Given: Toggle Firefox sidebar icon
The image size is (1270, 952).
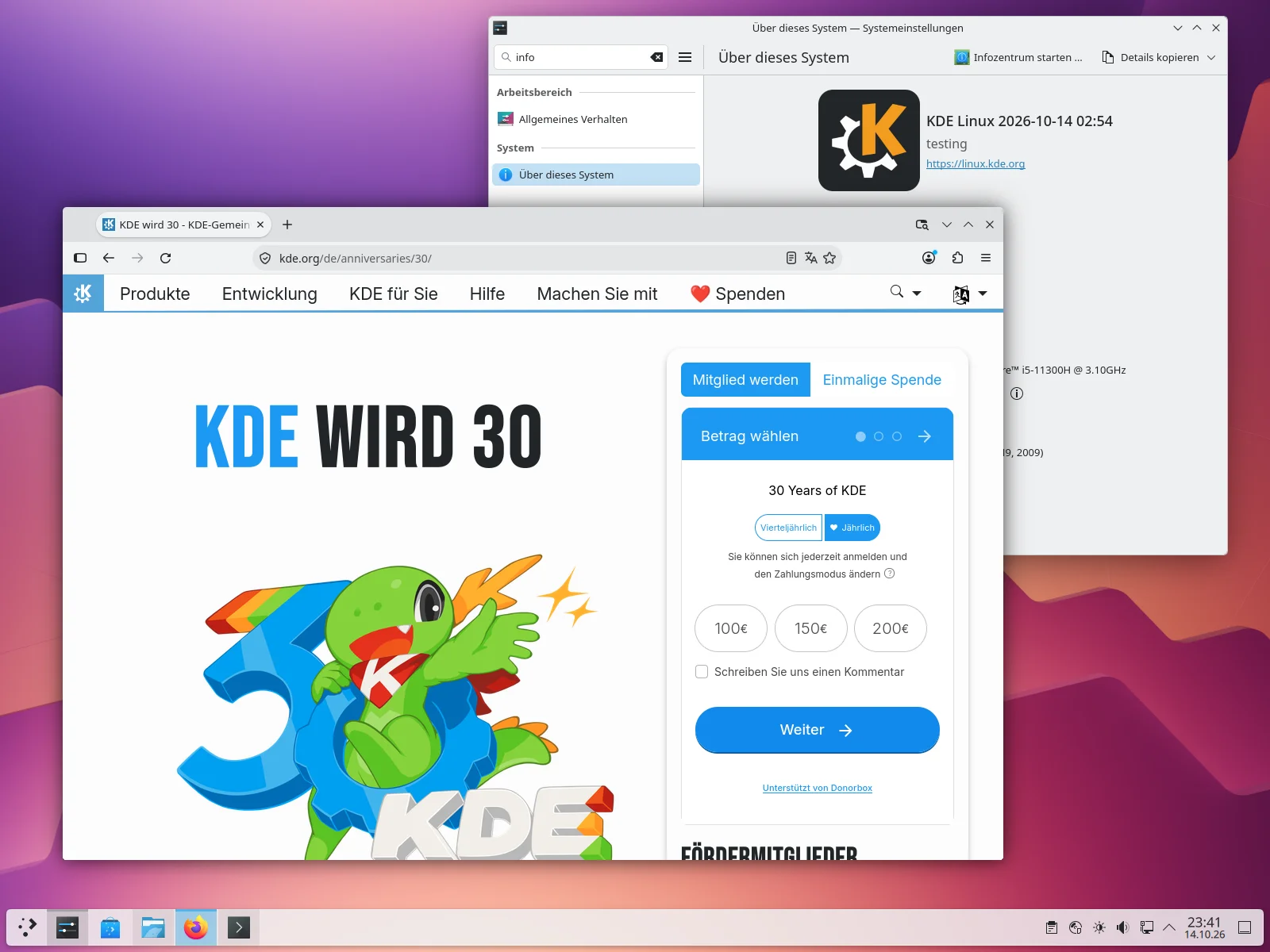Looking at the screenshot, I should (80, 258).
